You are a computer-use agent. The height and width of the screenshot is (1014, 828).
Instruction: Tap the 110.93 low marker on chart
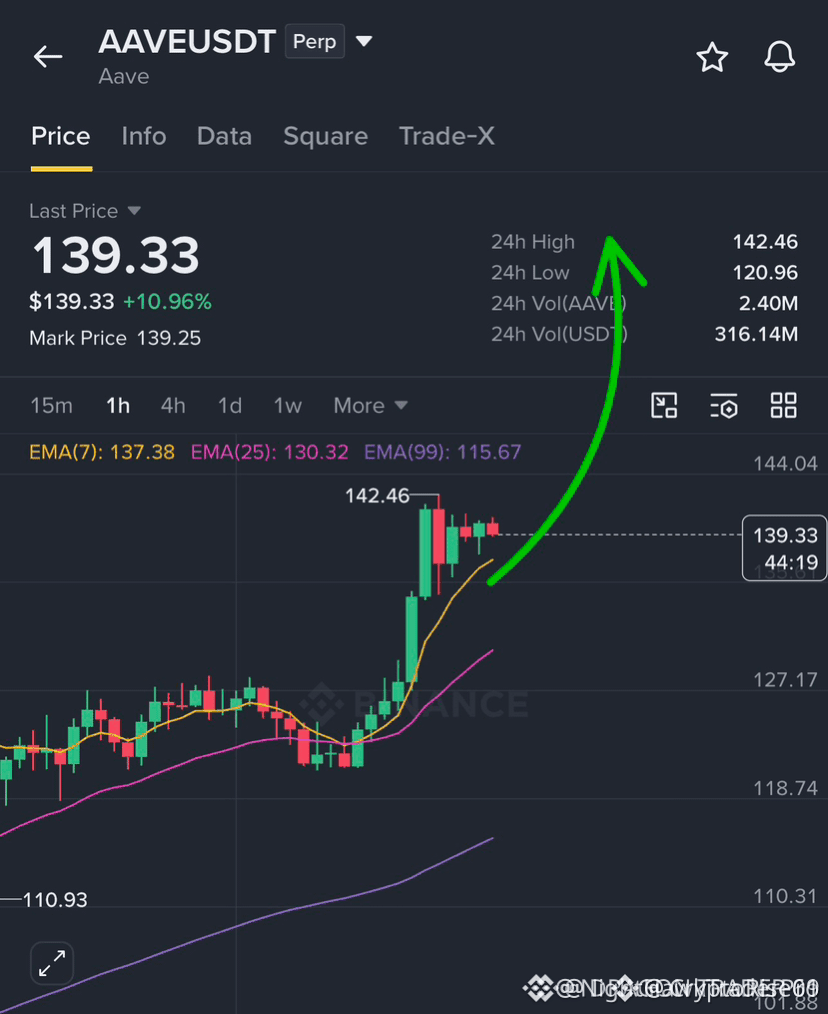pos(55,900)
